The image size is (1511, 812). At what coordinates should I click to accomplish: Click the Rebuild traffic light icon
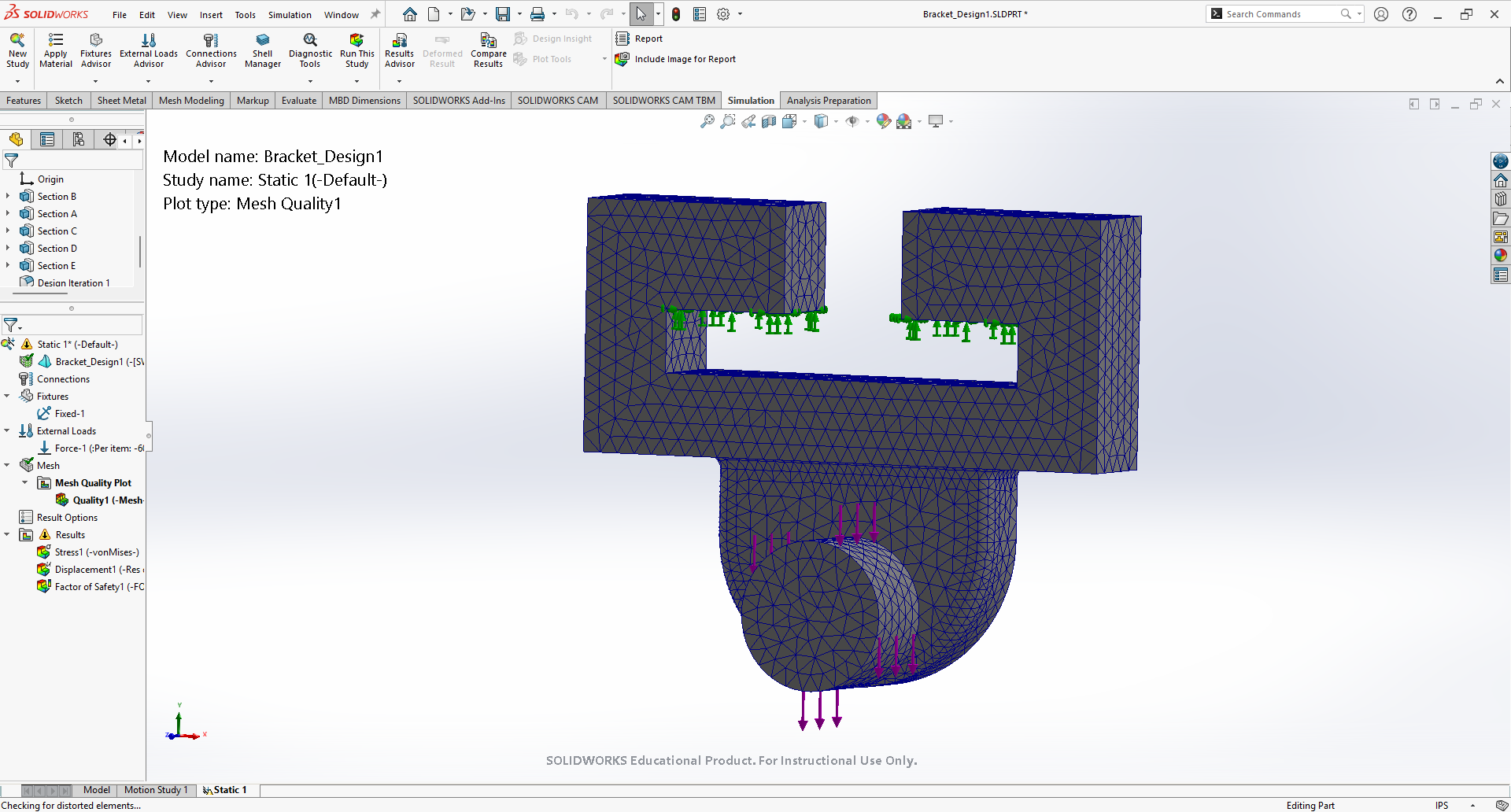676,14
